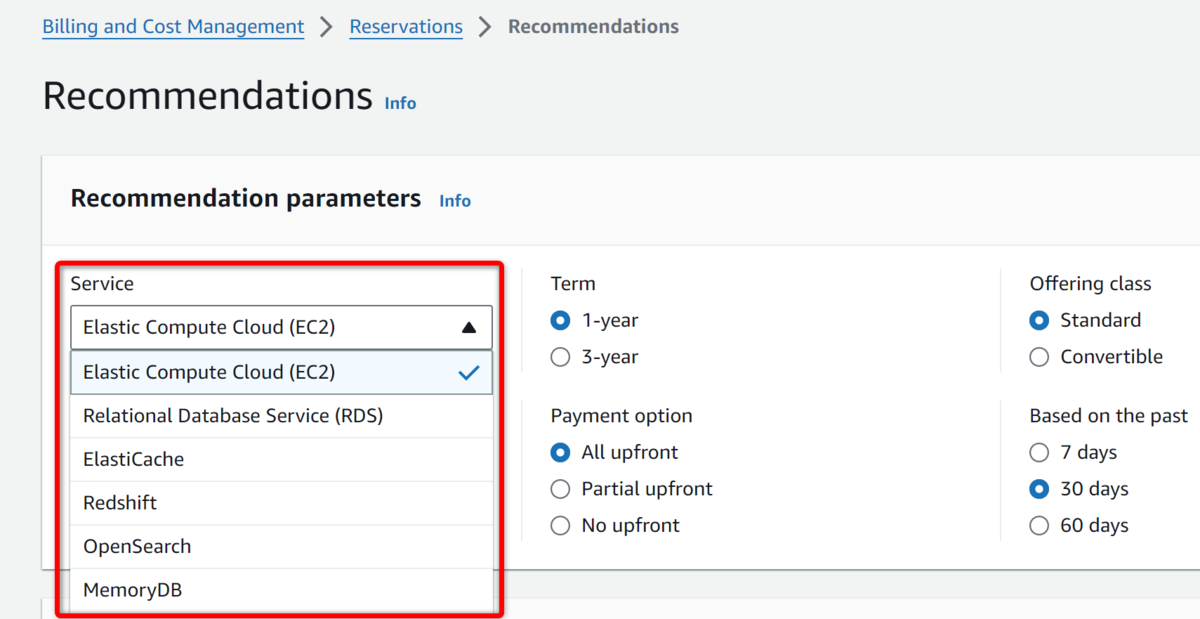The width and height of the screenshot is (1200, 619).
Task: Choose Partial upfront payment option
Action: coord(561,489)
